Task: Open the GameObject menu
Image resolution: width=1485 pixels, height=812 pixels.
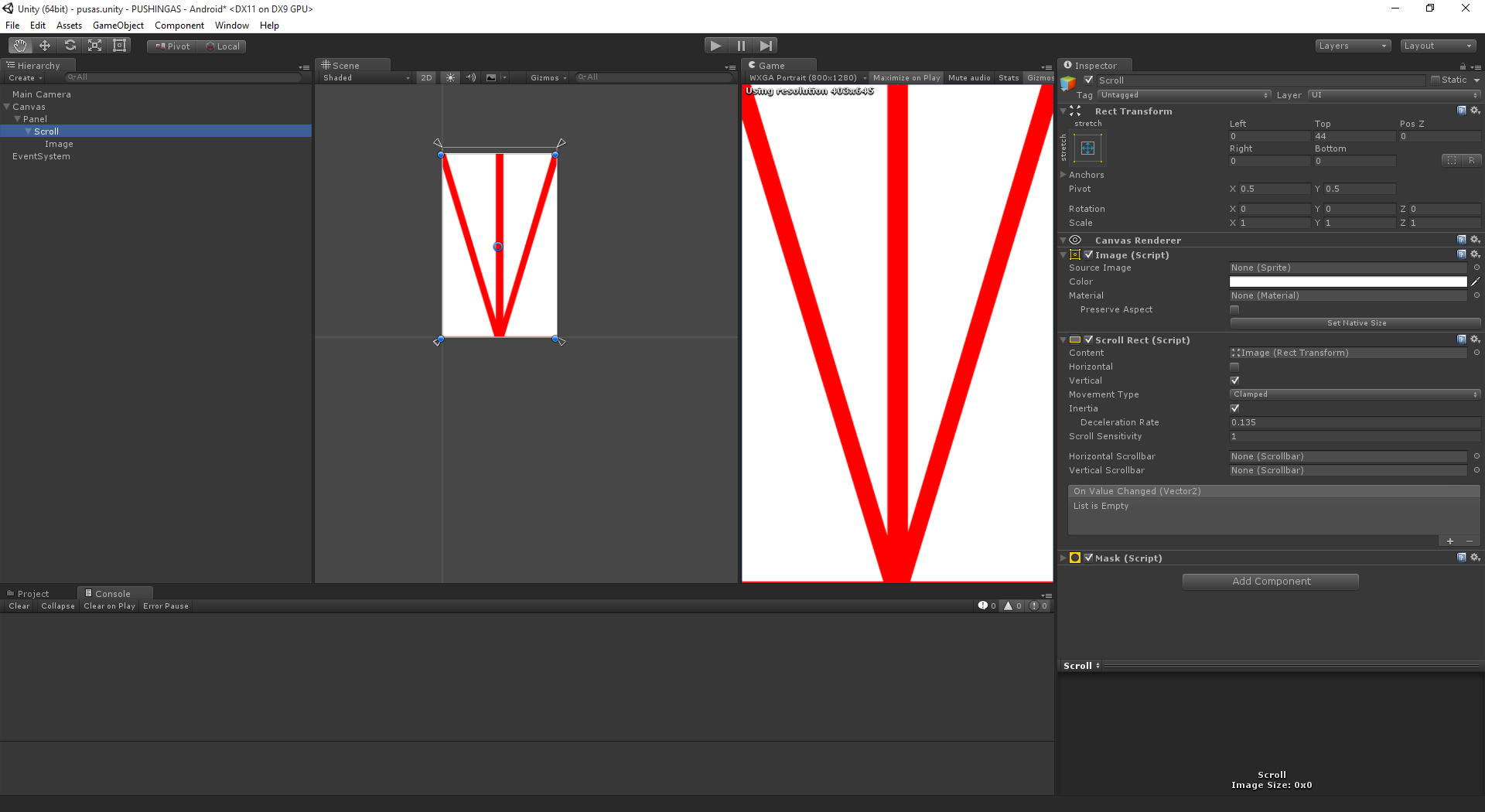Action: click(118, 26)
